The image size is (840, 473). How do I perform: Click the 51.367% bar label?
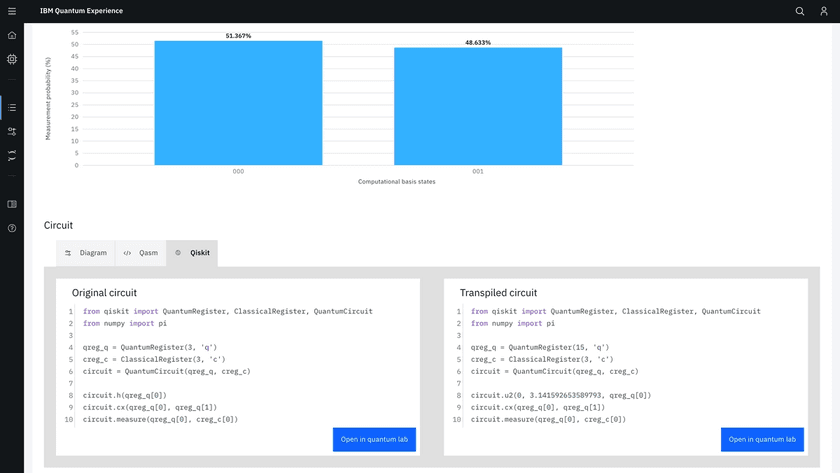(x=238, y=36)
